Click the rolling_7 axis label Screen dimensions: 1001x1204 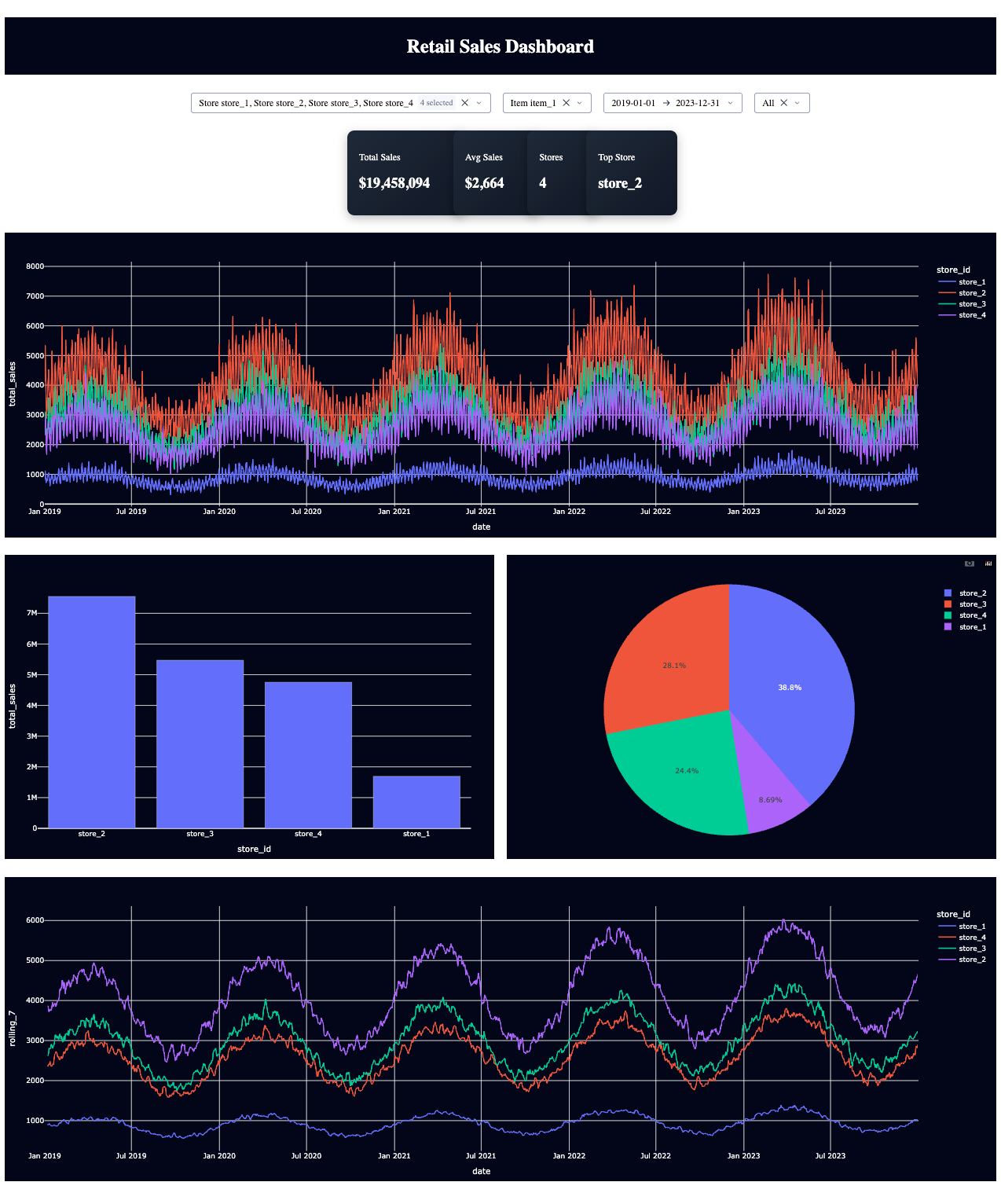(12, 1029)
